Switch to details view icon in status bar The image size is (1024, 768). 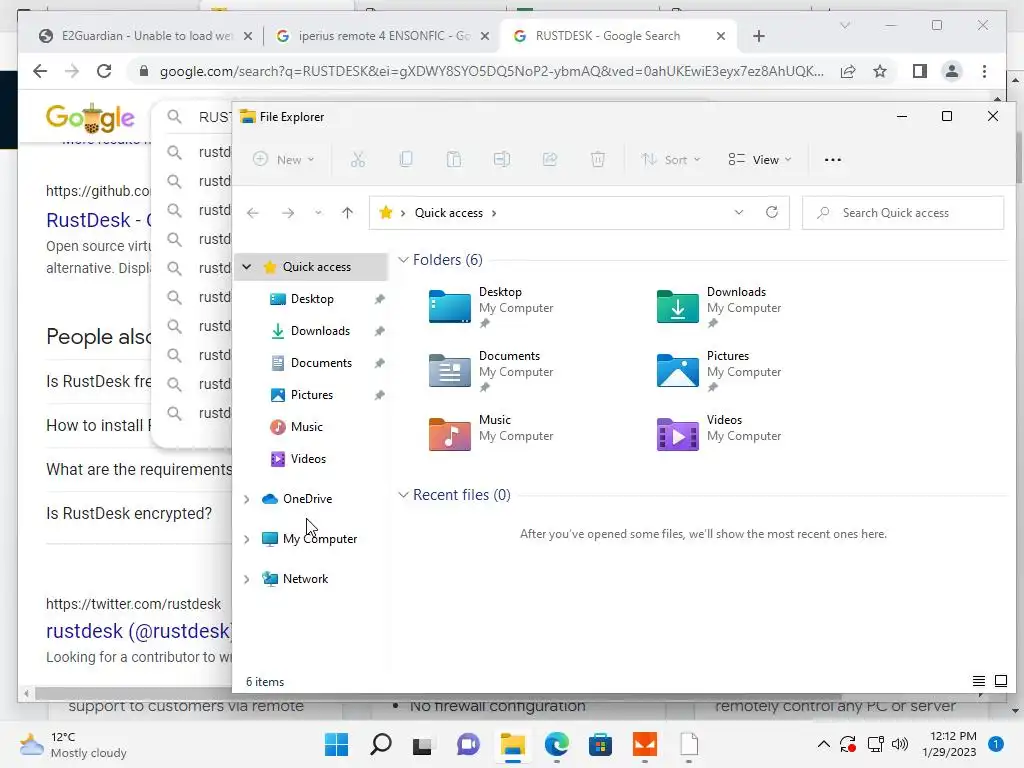(x=978, y=681)
